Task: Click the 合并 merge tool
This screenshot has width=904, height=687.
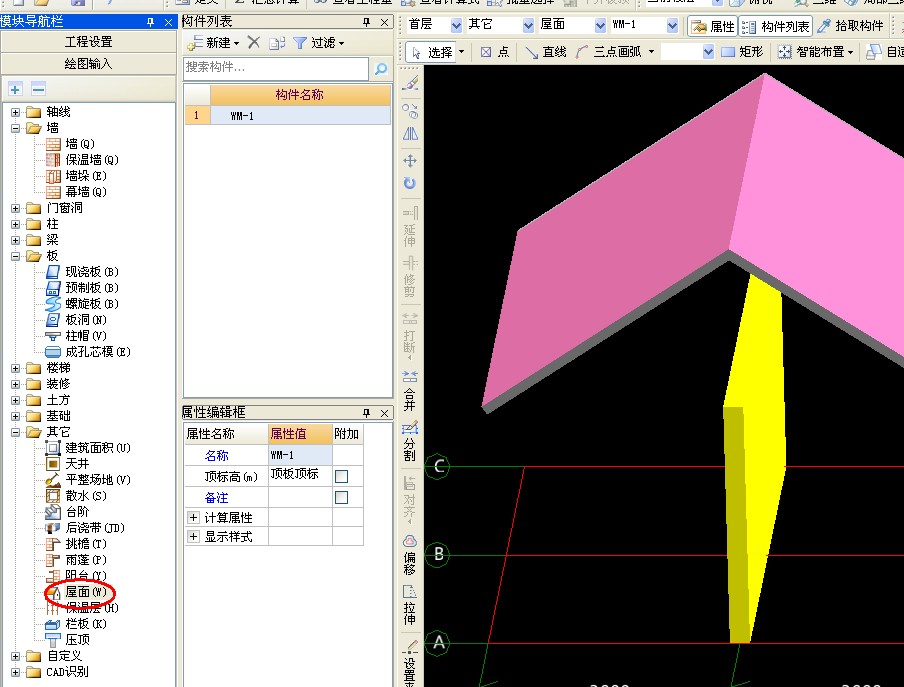Action: click(x=410, y=390)
